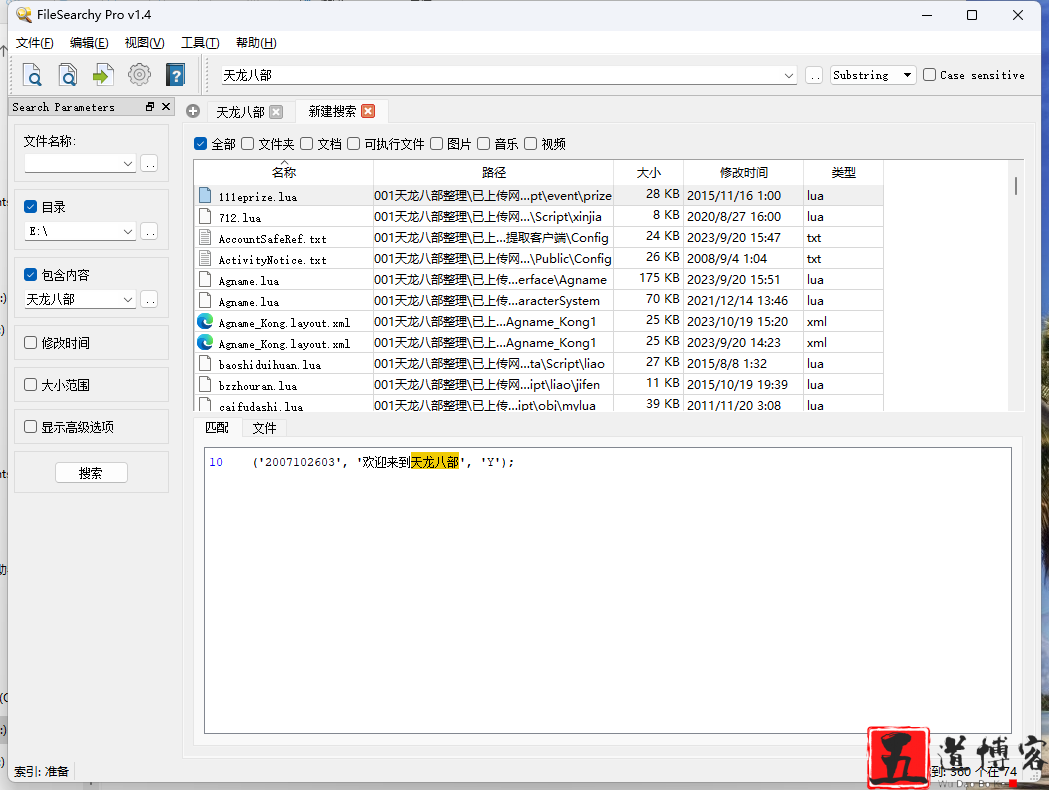Enable the 图片 filter checkbox

tap(436, 143)
